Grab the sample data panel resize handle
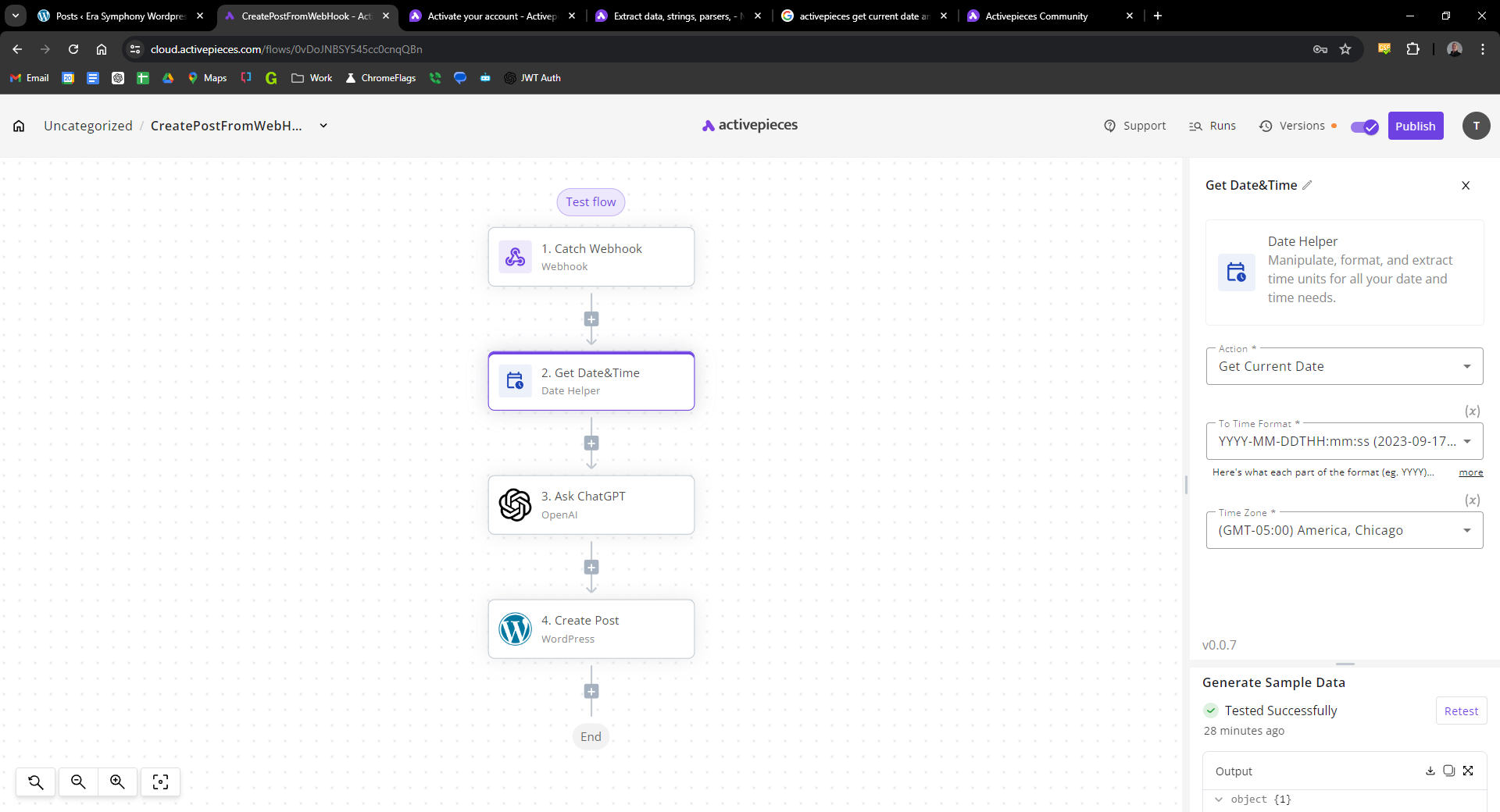 pyautogui.click(x=1345, y=664)
